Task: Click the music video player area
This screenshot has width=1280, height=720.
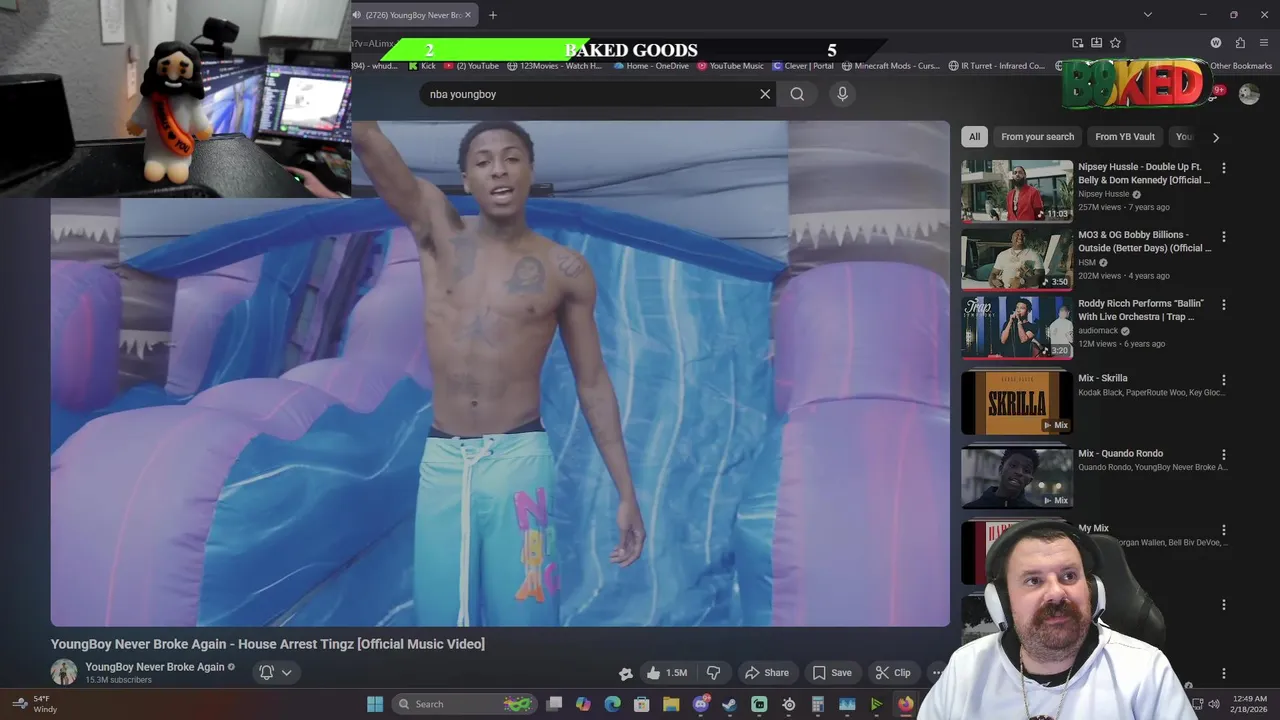Action: pyautogui.click(x=500, y=374)
